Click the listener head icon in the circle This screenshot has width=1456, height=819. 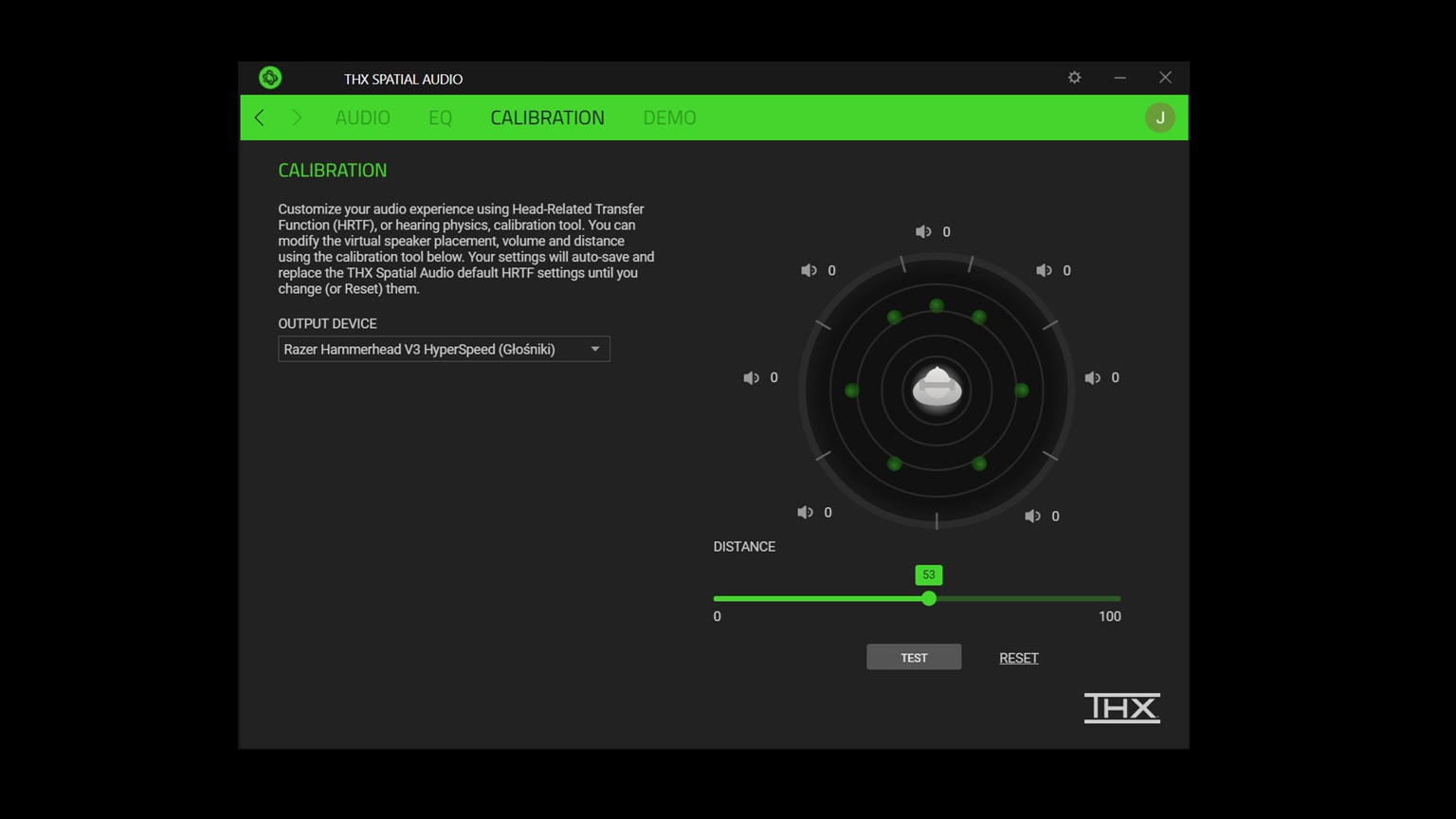937,389
